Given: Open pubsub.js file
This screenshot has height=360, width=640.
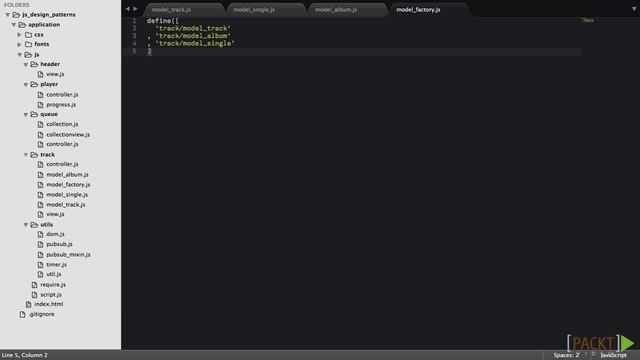Looking at the screenshot, I should tap(59, 244).
